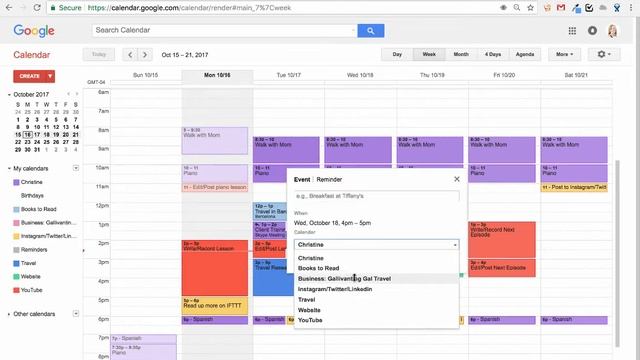Click the checkbox extension icon in the browser toolbar
640x360 pixels.
[x=589, y=8]
